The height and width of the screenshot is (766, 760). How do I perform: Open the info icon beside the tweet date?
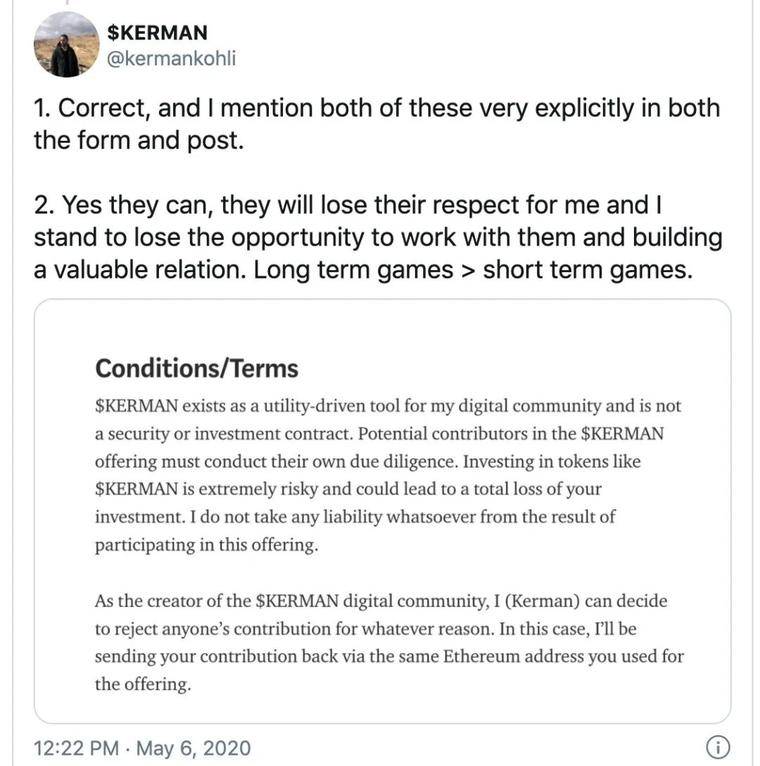pyautogui.click(x=717, y=747)
